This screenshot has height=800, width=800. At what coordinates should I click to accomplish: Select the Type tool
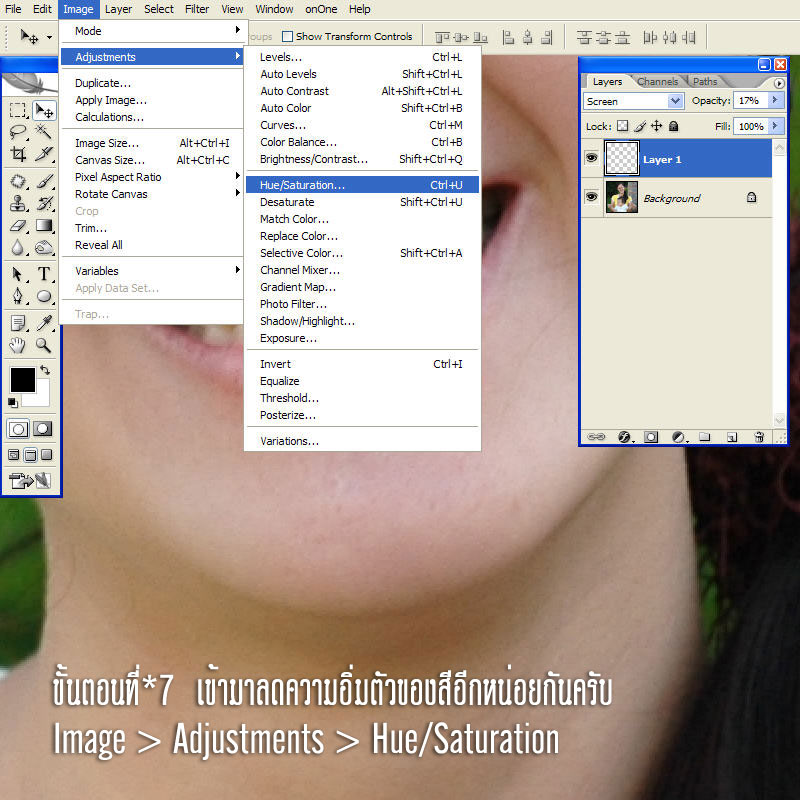(x=44, y=274)
